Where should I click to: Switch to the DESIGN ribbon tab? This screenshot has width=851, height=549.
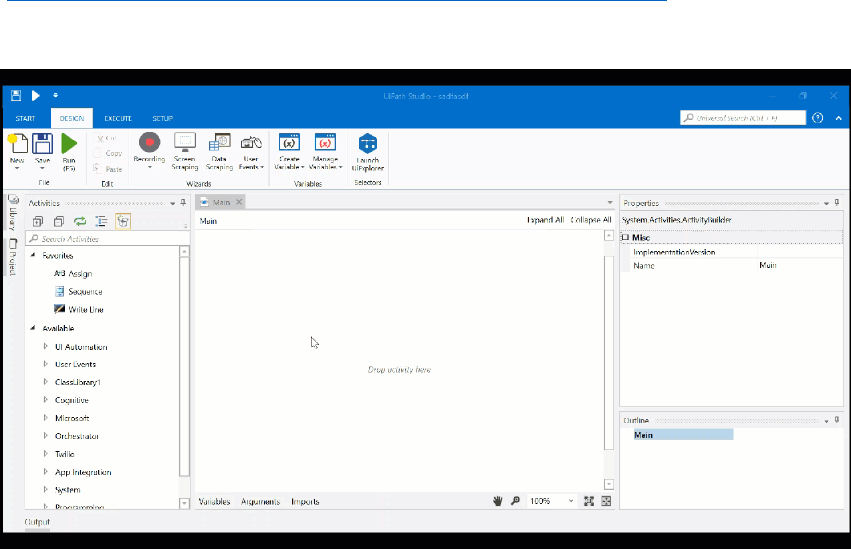pos(72,118)
